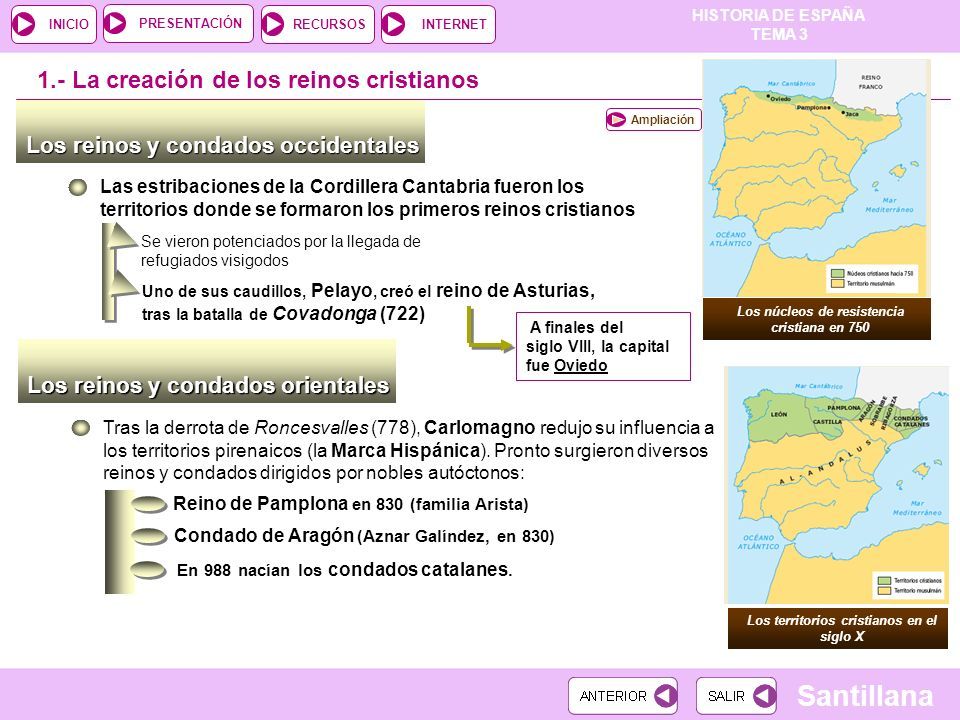Click 'A finales del siglo VIII' box

[603, 347]
